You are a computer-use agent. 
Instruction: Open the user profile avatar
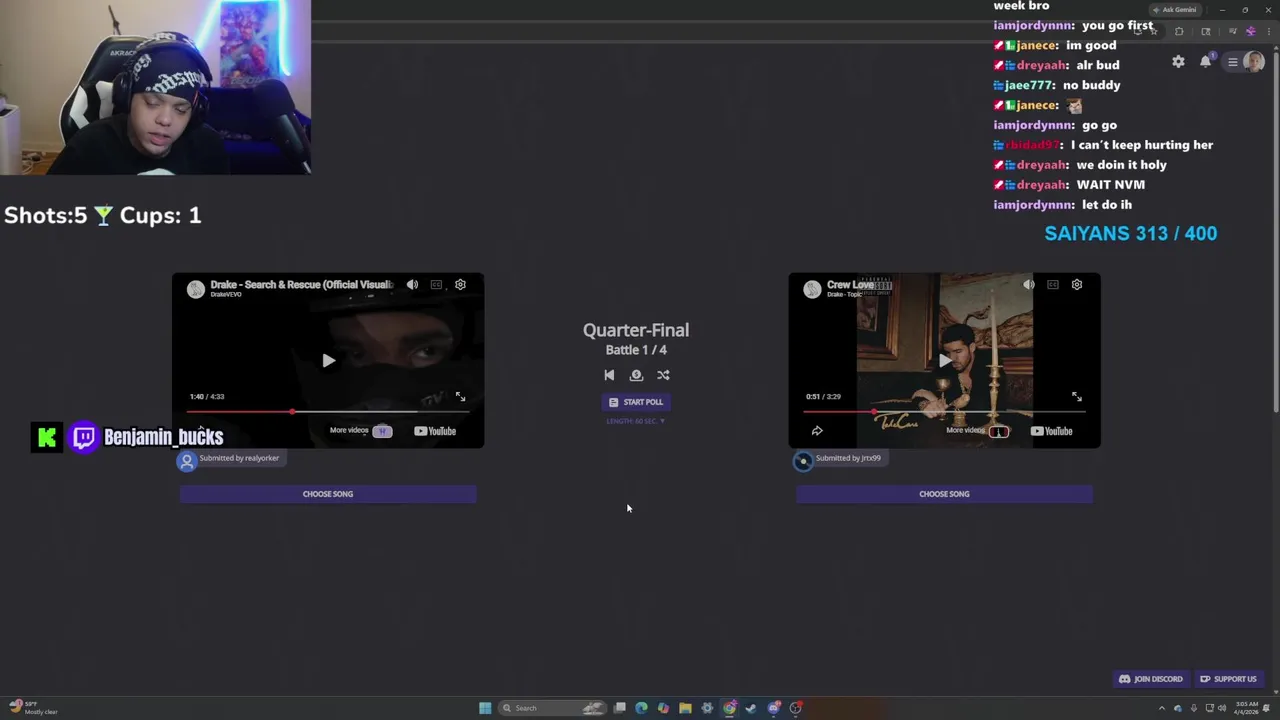[x=1254, y=62]
